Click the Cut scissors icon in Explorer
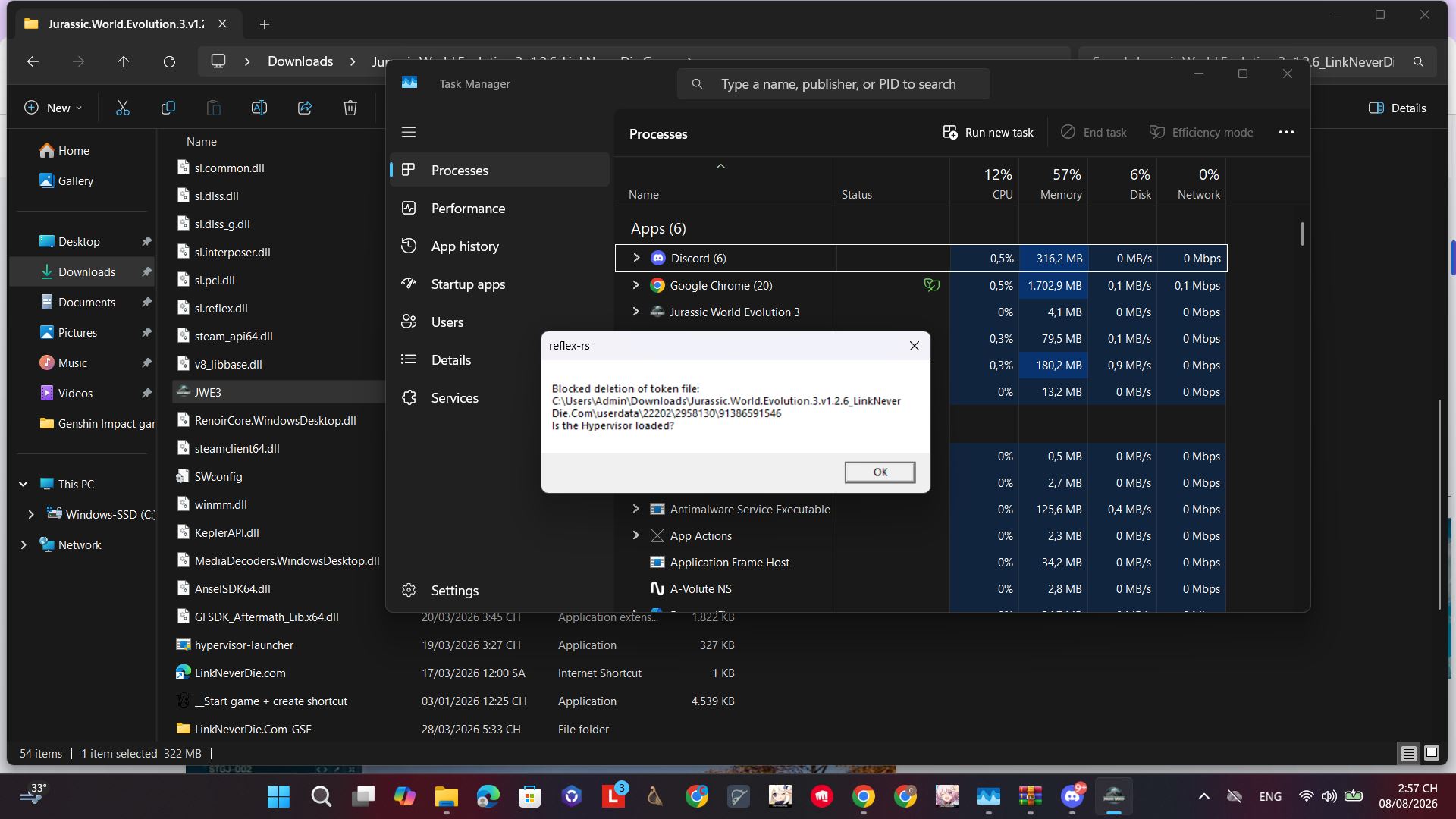This screenshot has width=1456, height=819. coord(123,108)
